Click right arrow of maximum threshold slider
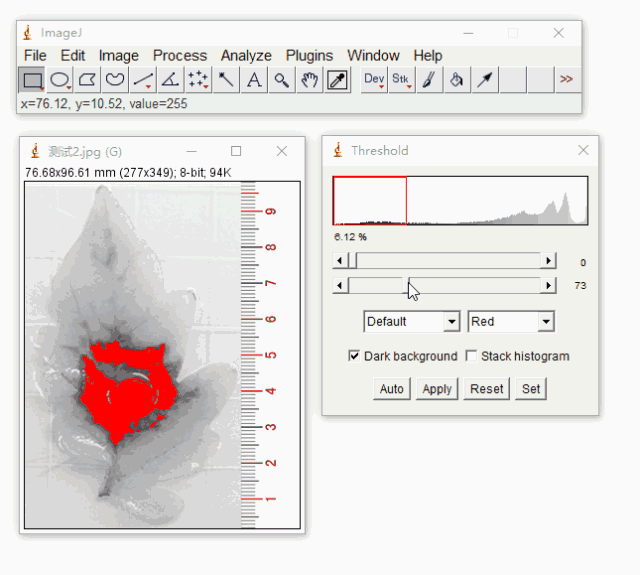This screenshot has height=575, width=640. point(549,285)
